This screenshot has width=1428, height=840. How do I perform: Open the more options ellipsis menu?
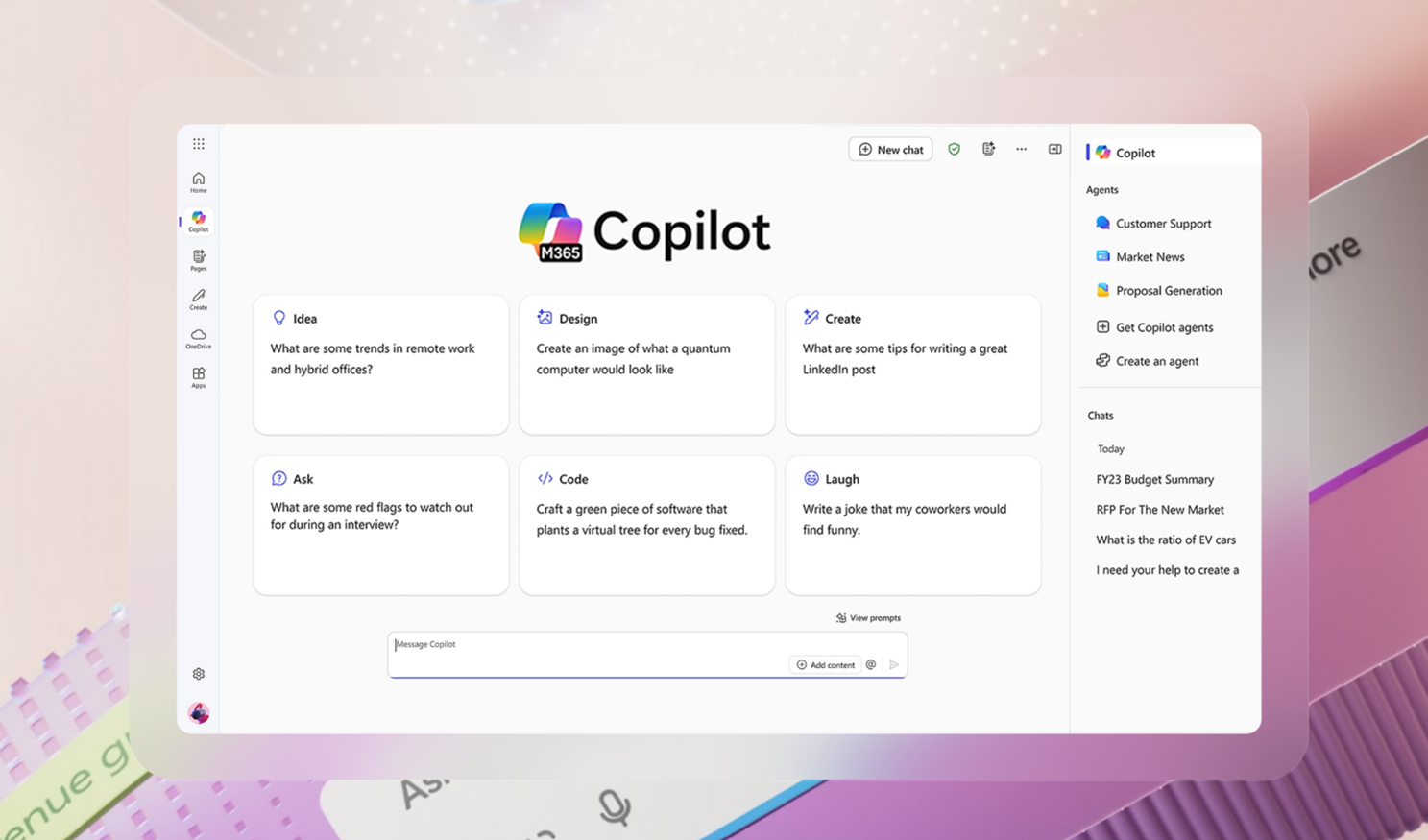[x=1022, y=149]
